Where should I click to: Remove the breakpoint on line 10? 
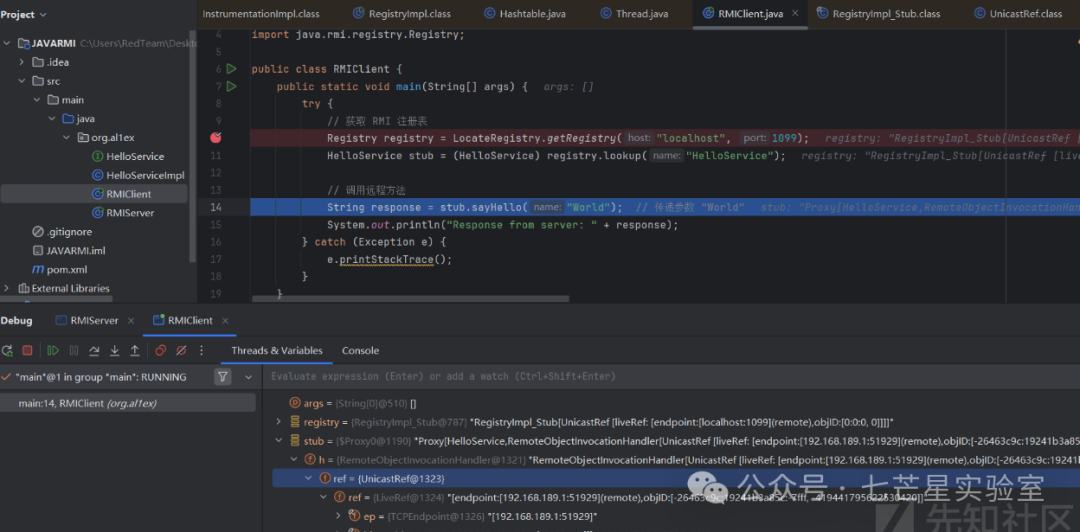tap(216, 138)
